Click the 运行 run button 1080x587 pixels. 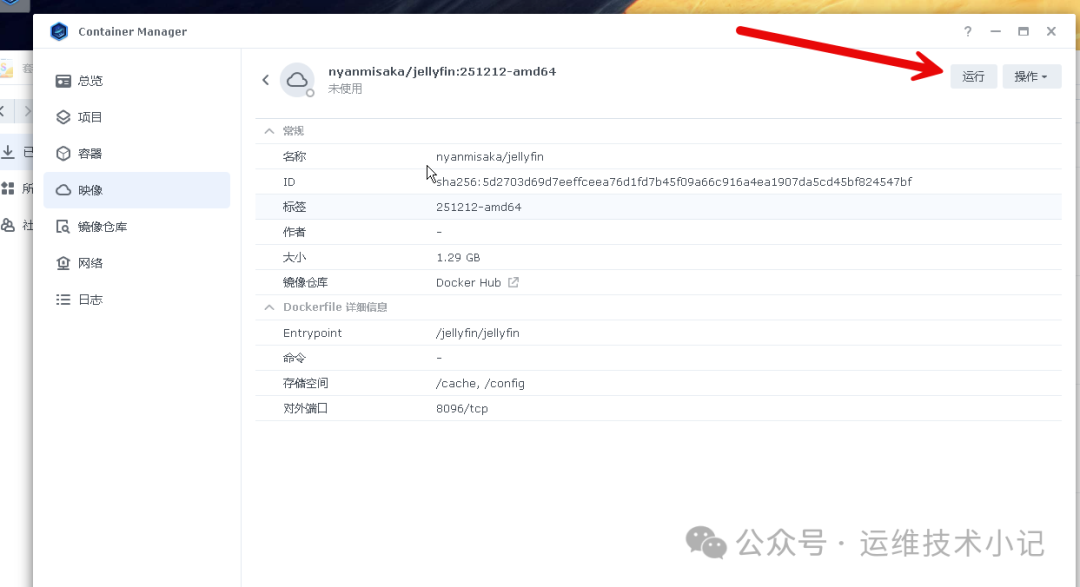click(973, 76)
